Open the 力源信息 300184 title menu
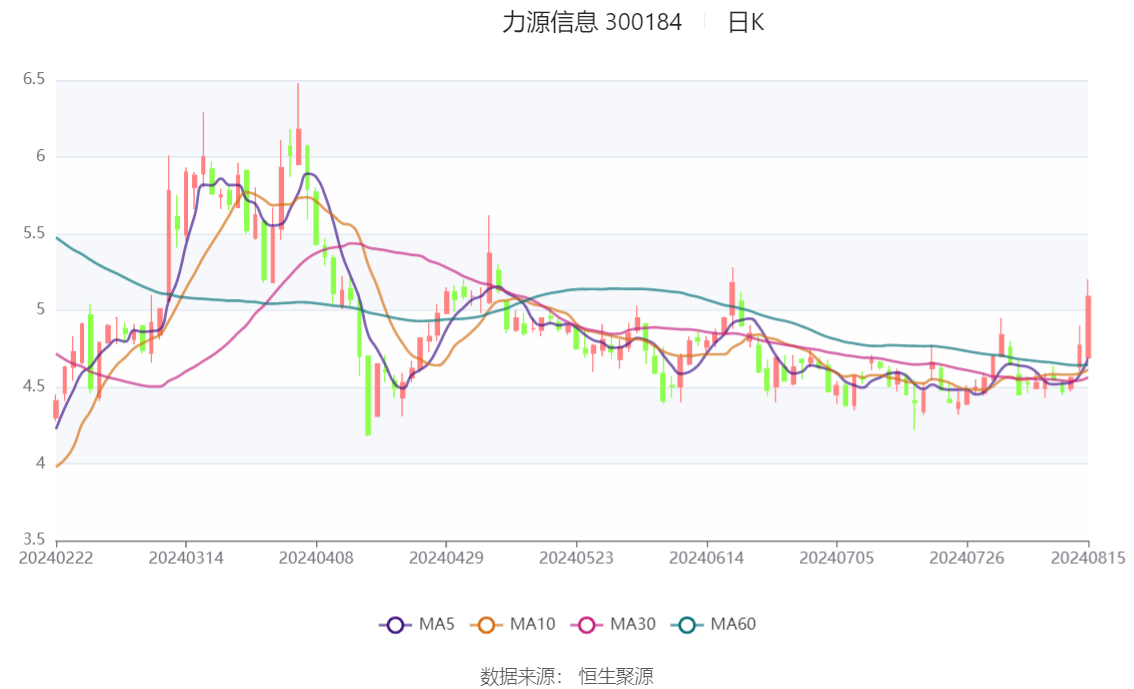 coord(591,22)
